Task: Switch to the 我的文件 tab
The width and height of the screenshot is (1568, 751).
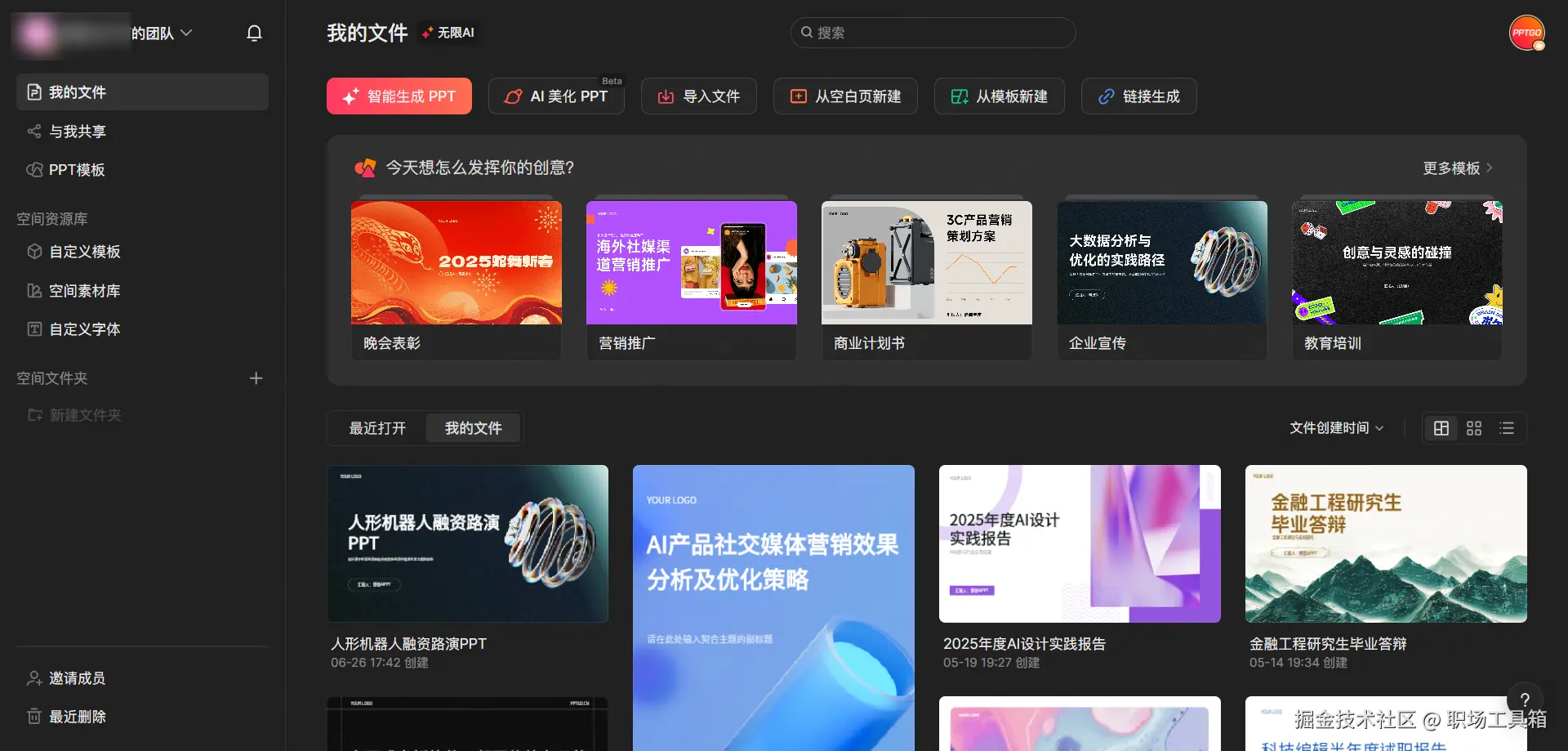Action: pos(474,428)
